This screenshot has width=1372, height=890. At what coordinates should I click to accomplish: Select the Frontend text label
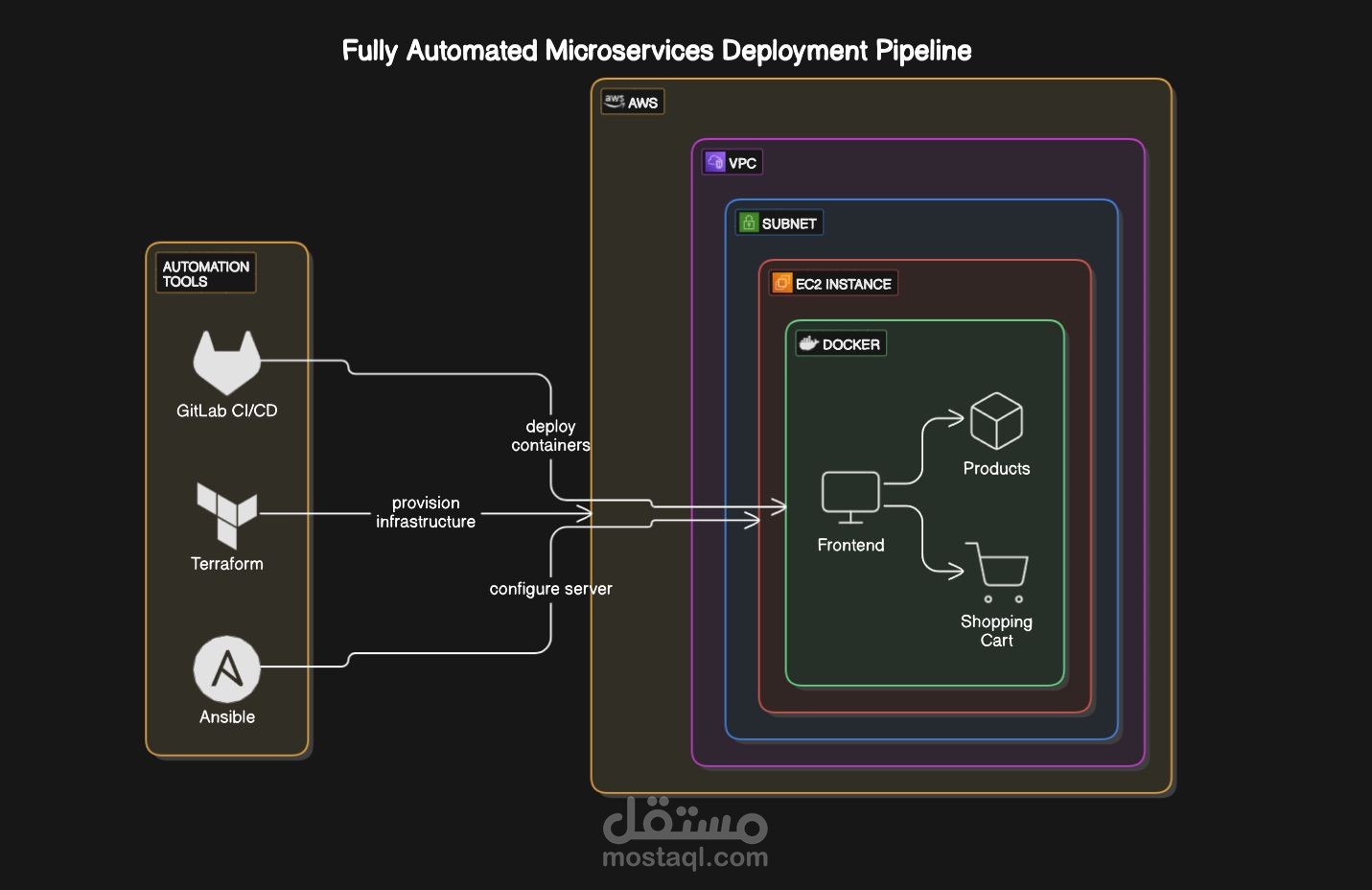(x=850, y=545)
